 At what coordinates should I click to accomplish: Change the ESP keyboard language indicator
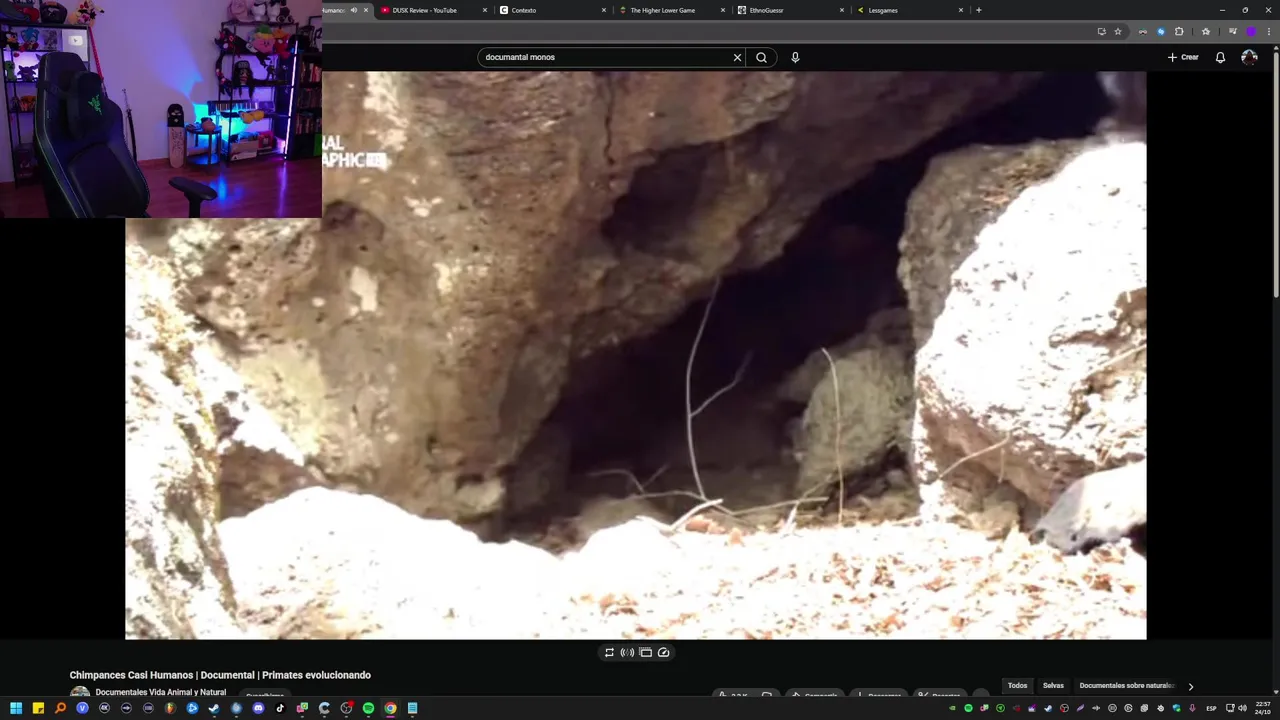click(1211, 708)
